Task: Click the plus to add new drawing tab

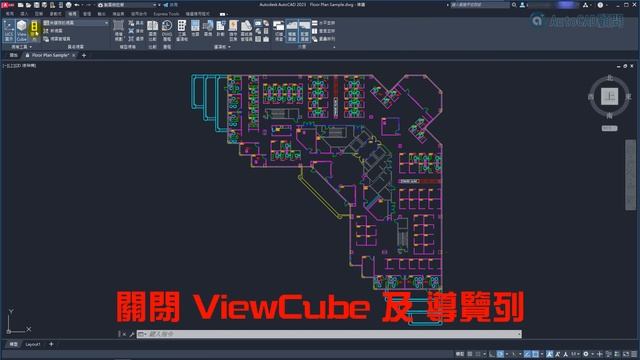Action: click(84, 55)
